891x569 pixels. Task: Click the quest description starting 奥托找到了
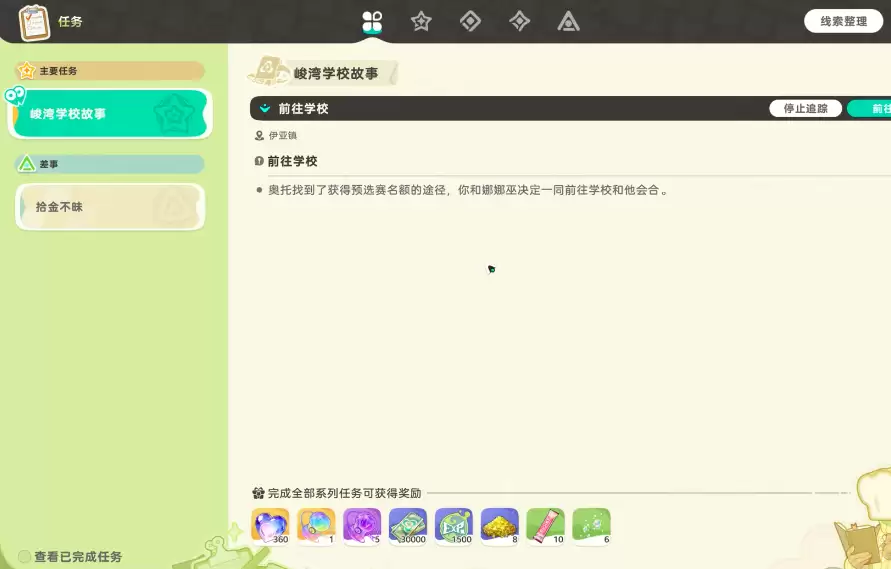(468, 190)
